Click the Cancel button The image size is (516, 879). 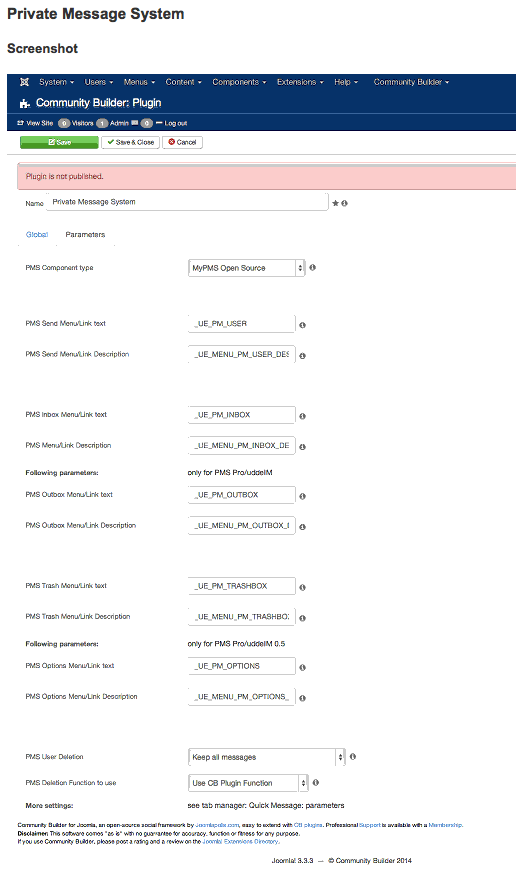pyautogui.click(x=182, y=142)
